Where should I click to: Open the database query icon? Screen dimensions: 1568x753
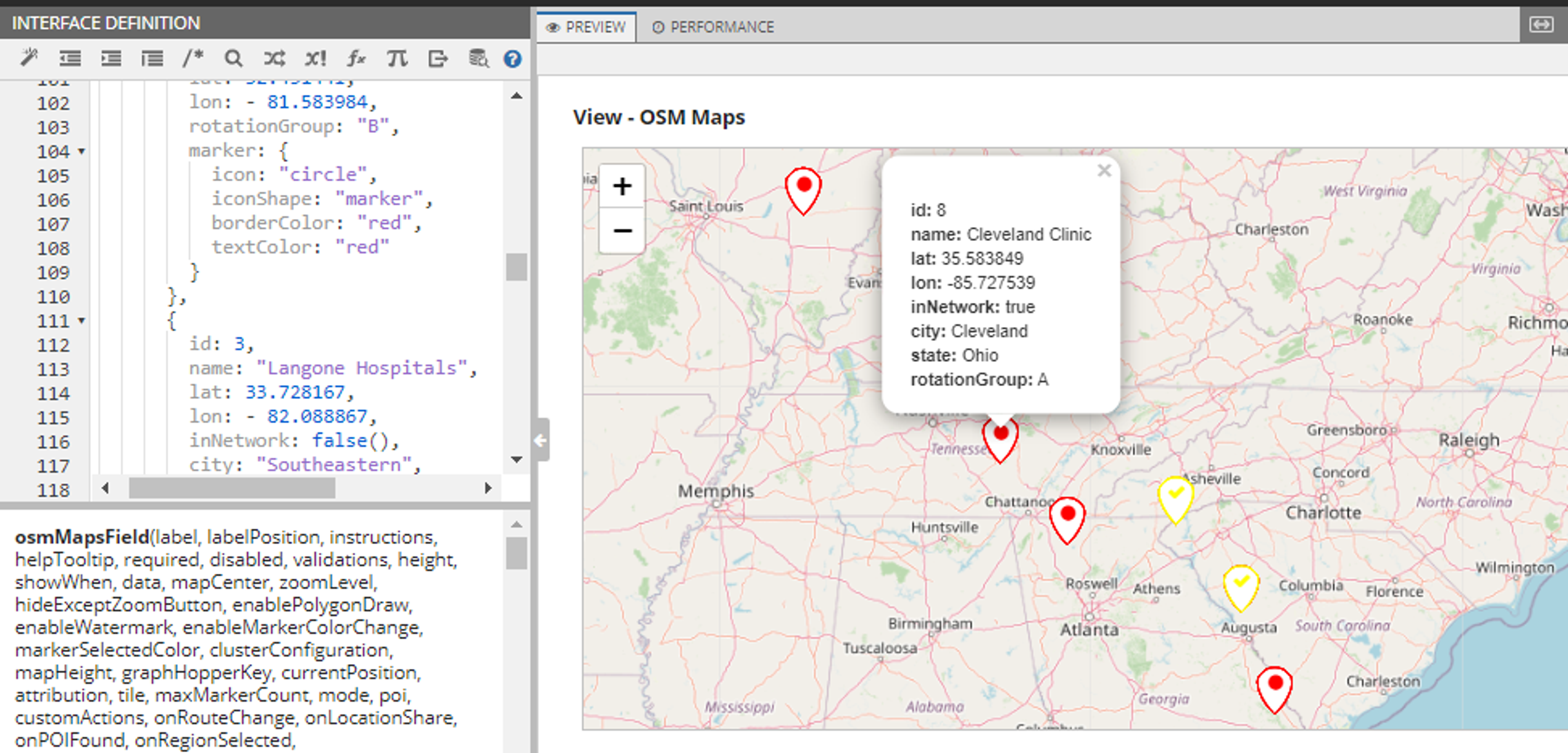click(479, 58)
